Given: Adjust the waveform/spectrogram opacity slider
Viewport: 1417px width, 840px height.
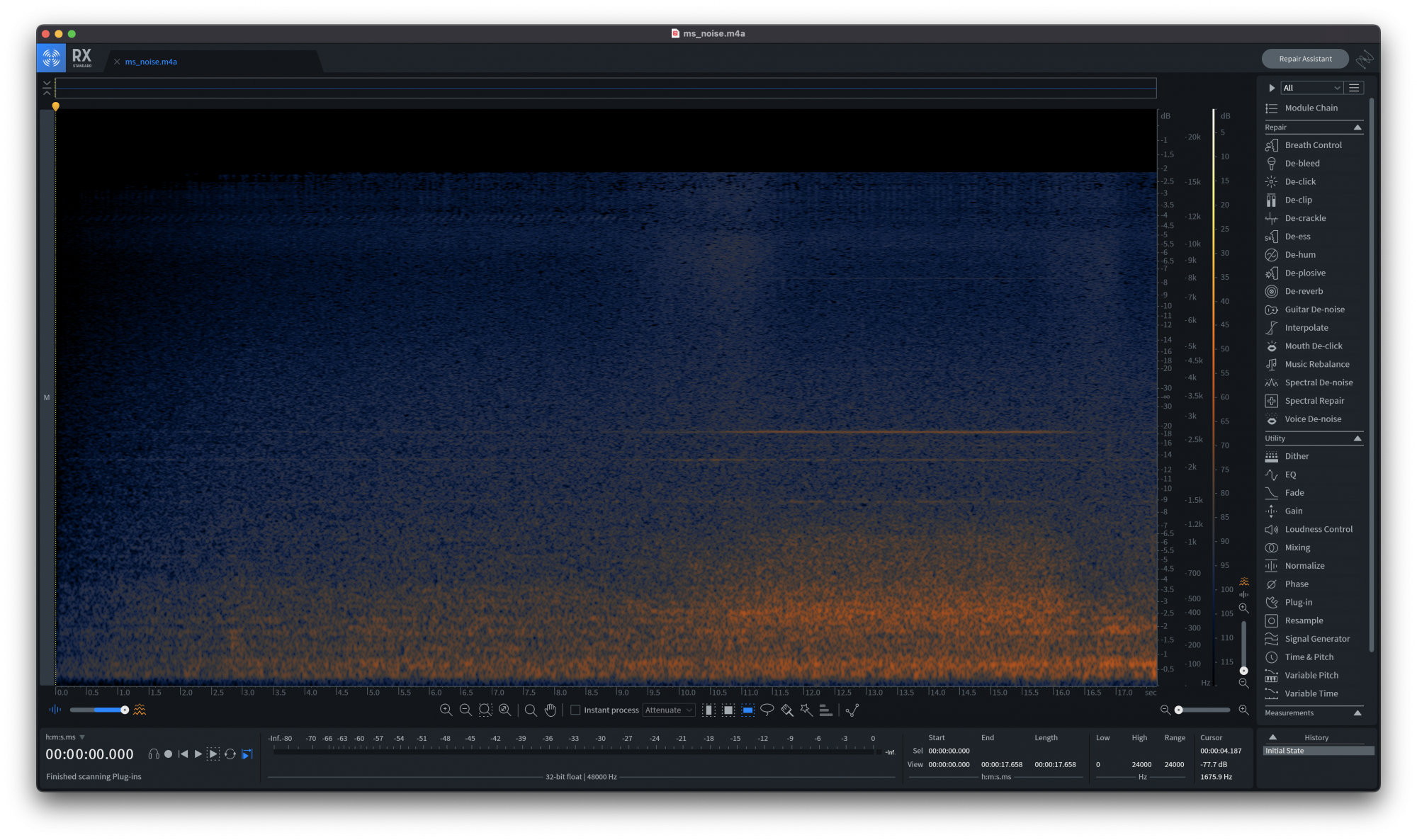Looking at the screenshot, I should (x=125, y=710).
